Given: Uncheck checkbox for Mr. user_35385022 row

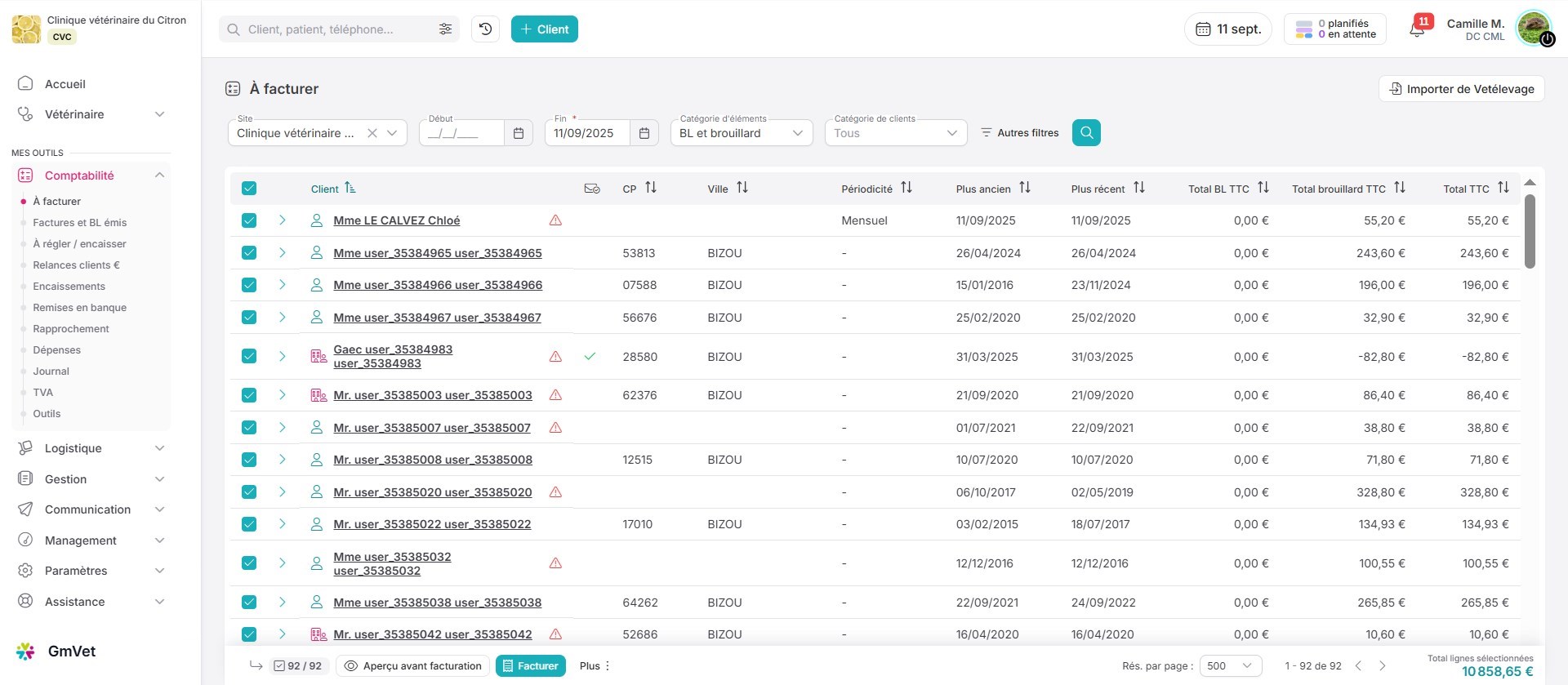Looking at the screenshot, I should tap(249, 524).
